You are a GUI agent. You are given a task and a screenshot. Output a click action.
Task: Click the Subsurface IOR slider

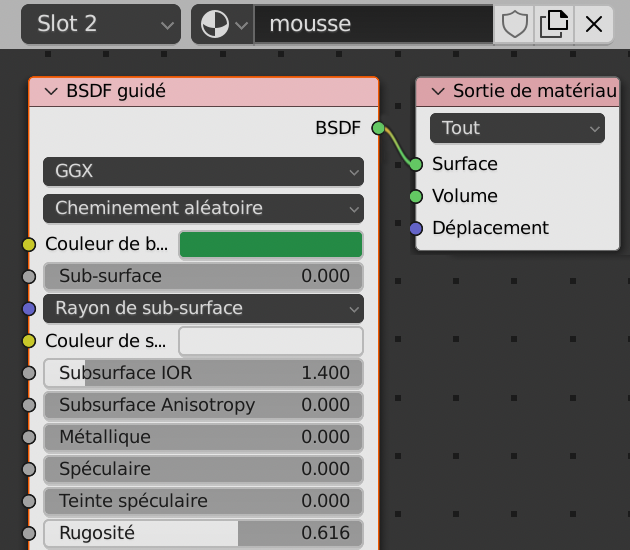point(203,373)
